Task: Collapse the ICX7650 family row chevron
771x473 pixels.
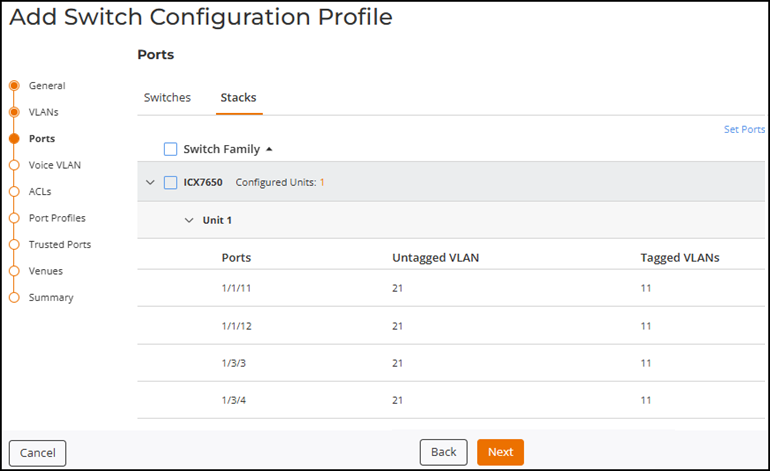Action: click(150, 182)
